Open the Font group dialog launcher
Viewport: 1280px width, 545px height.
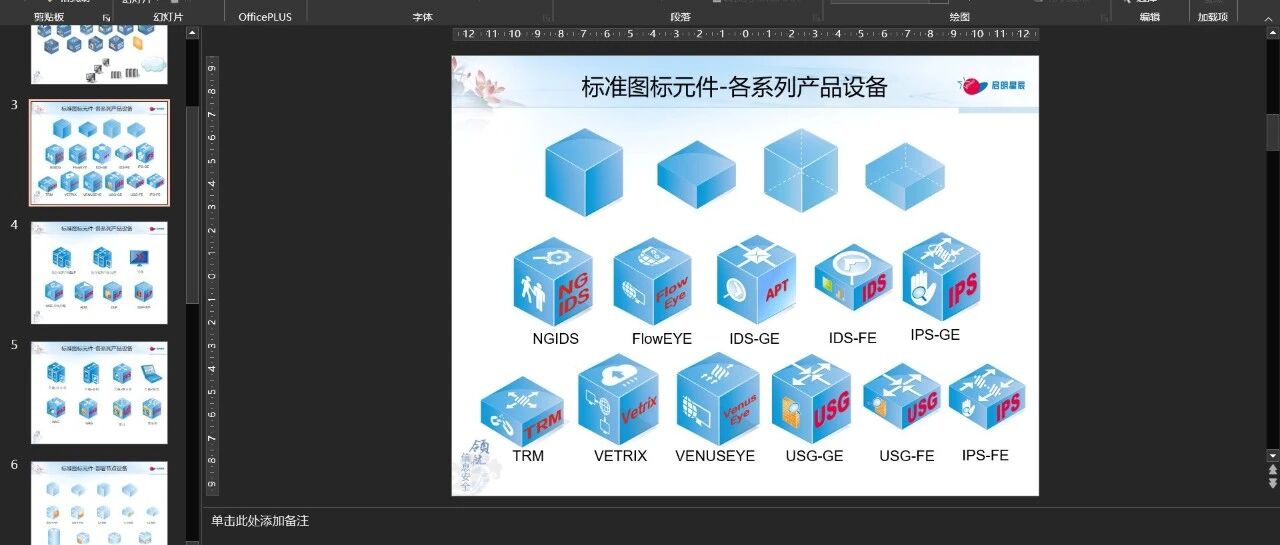547,18
